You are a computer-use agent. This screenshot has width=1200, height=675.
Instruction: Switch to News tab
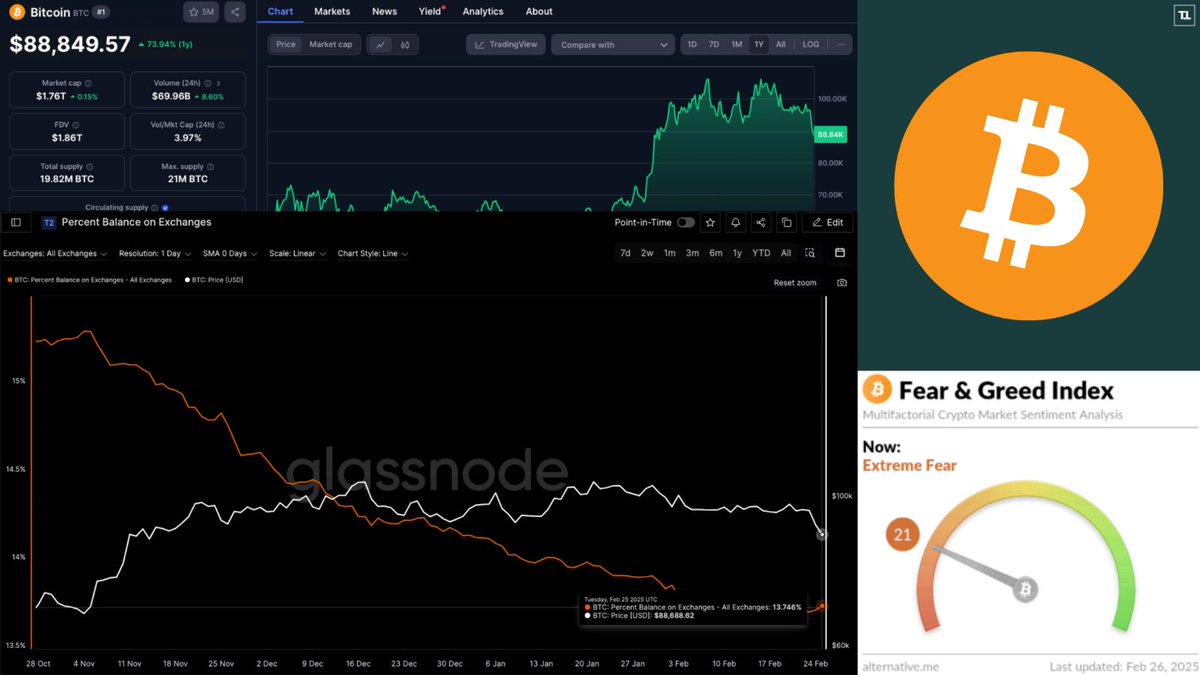(x=384, y=11)
